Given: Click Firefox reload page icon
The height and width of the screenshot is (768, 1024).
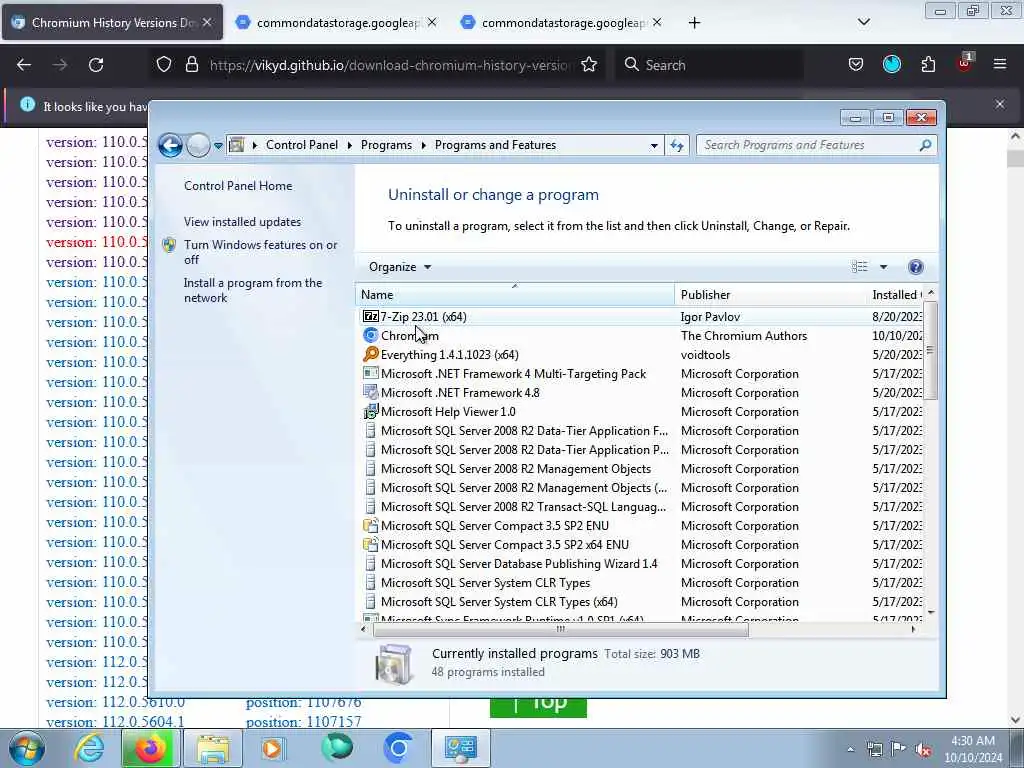Looking at the screenshot, I should pos(96,65).
